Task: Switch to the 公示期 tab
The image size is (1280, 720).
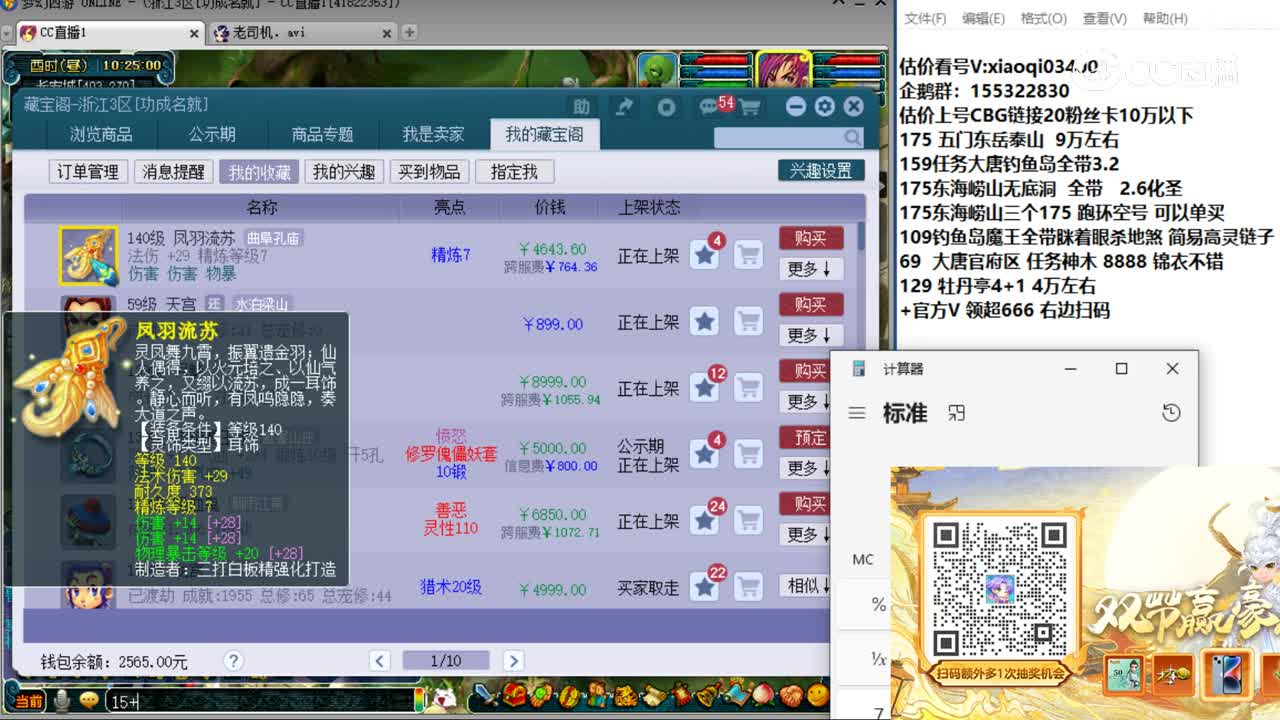Action: point(212,134)
